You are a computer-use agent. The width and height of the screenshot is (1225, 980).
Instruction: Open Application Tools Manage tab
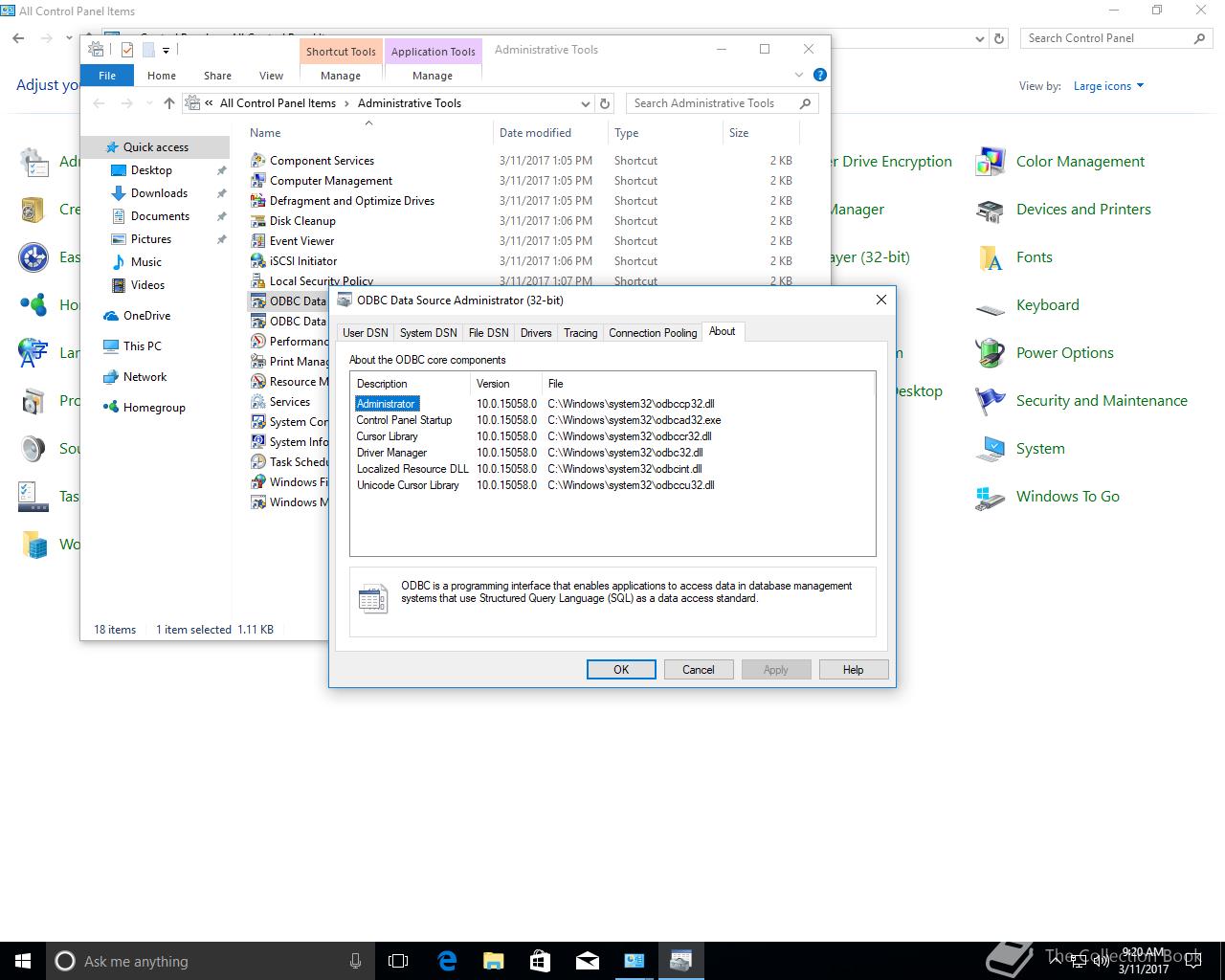click(433, 76)
